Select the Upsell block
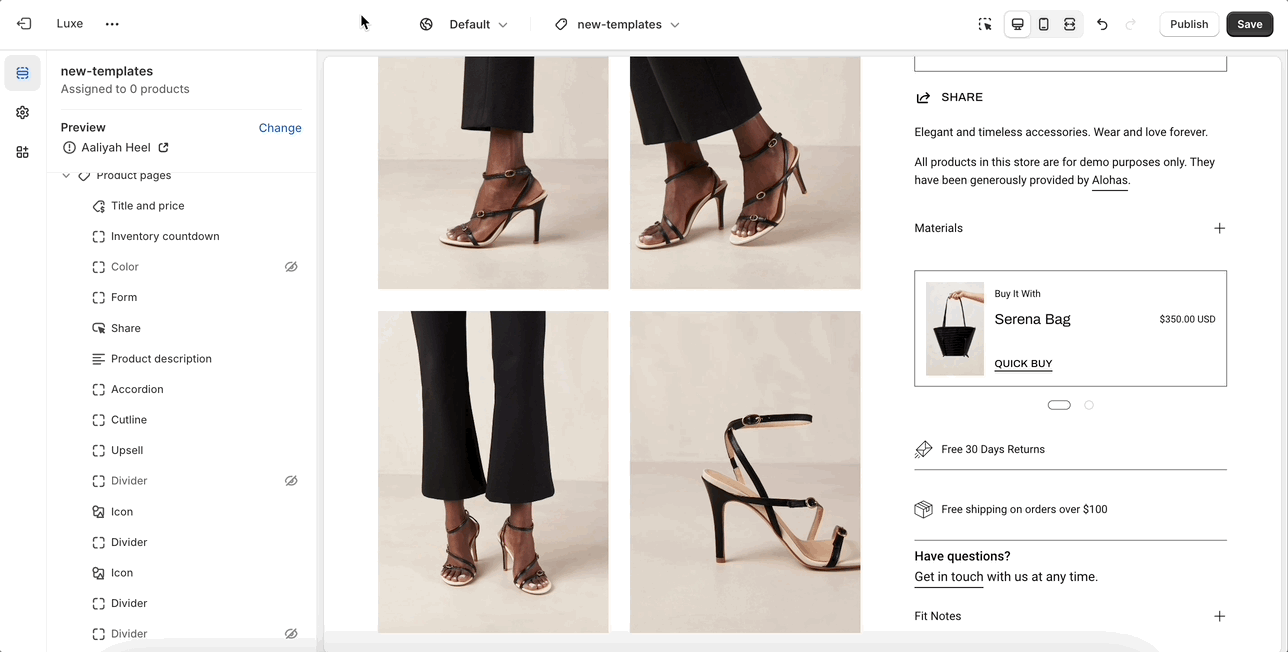The image size is (1288, 652). click(127, 450)
